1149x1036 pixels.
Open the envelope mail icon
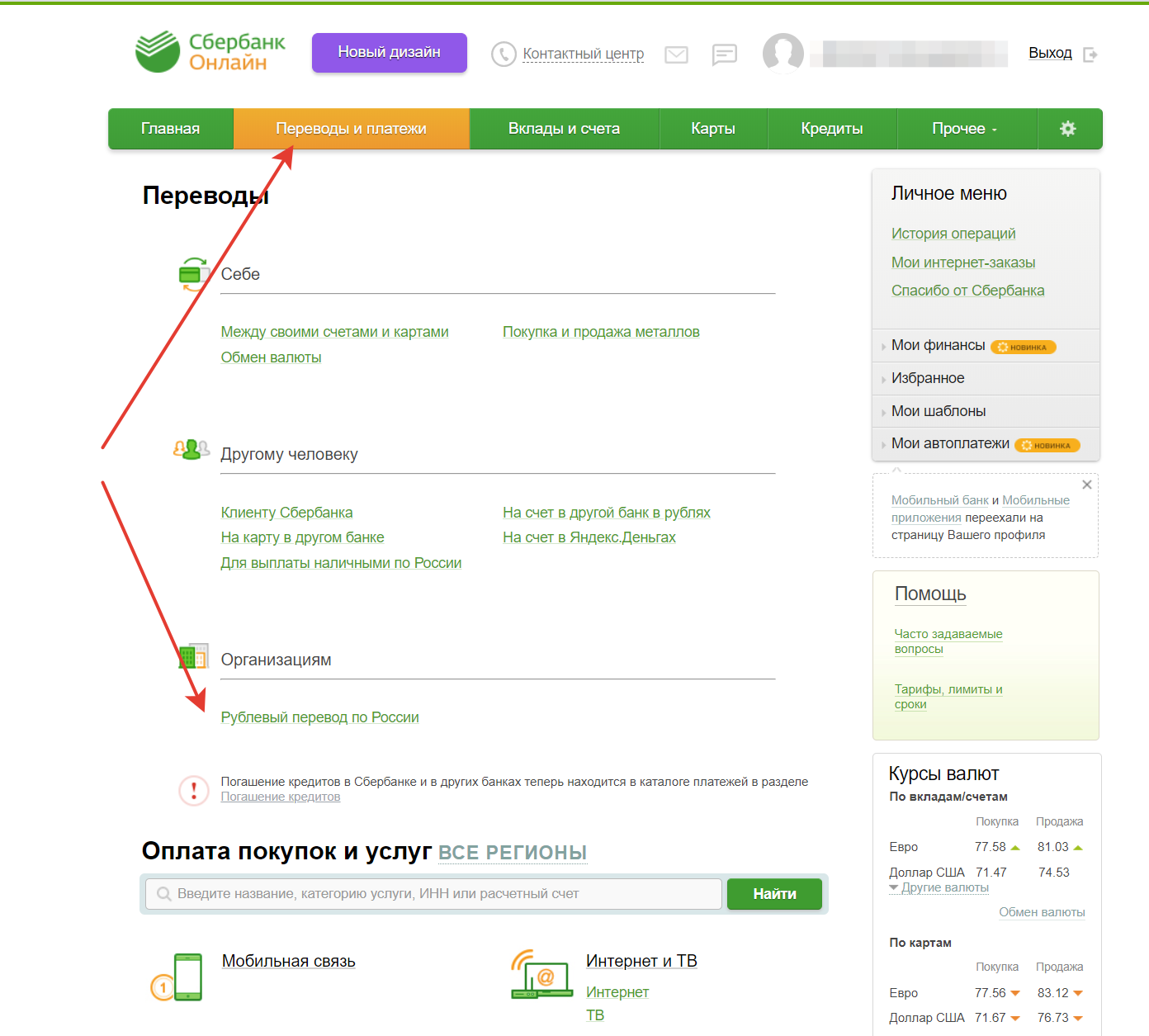coord(676,54)
